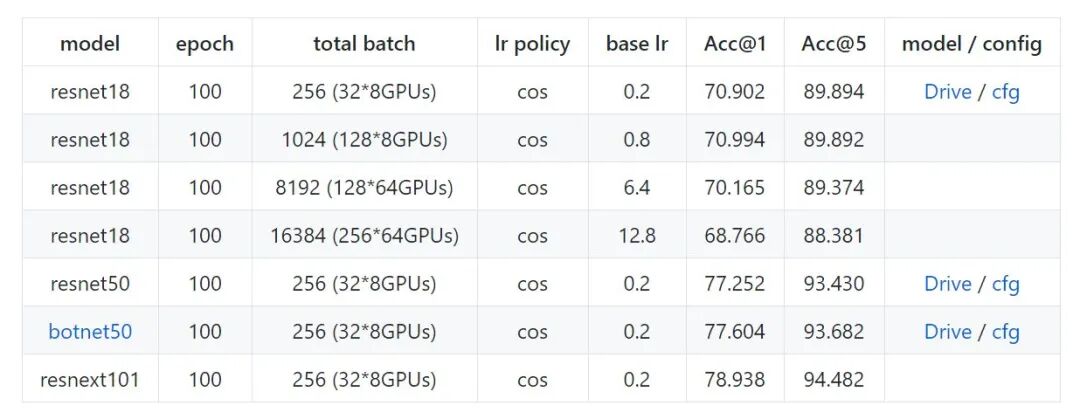Select the 'base lr' header cell
The width and height of the screenshot is (1080, 419).
pos(637,44)
